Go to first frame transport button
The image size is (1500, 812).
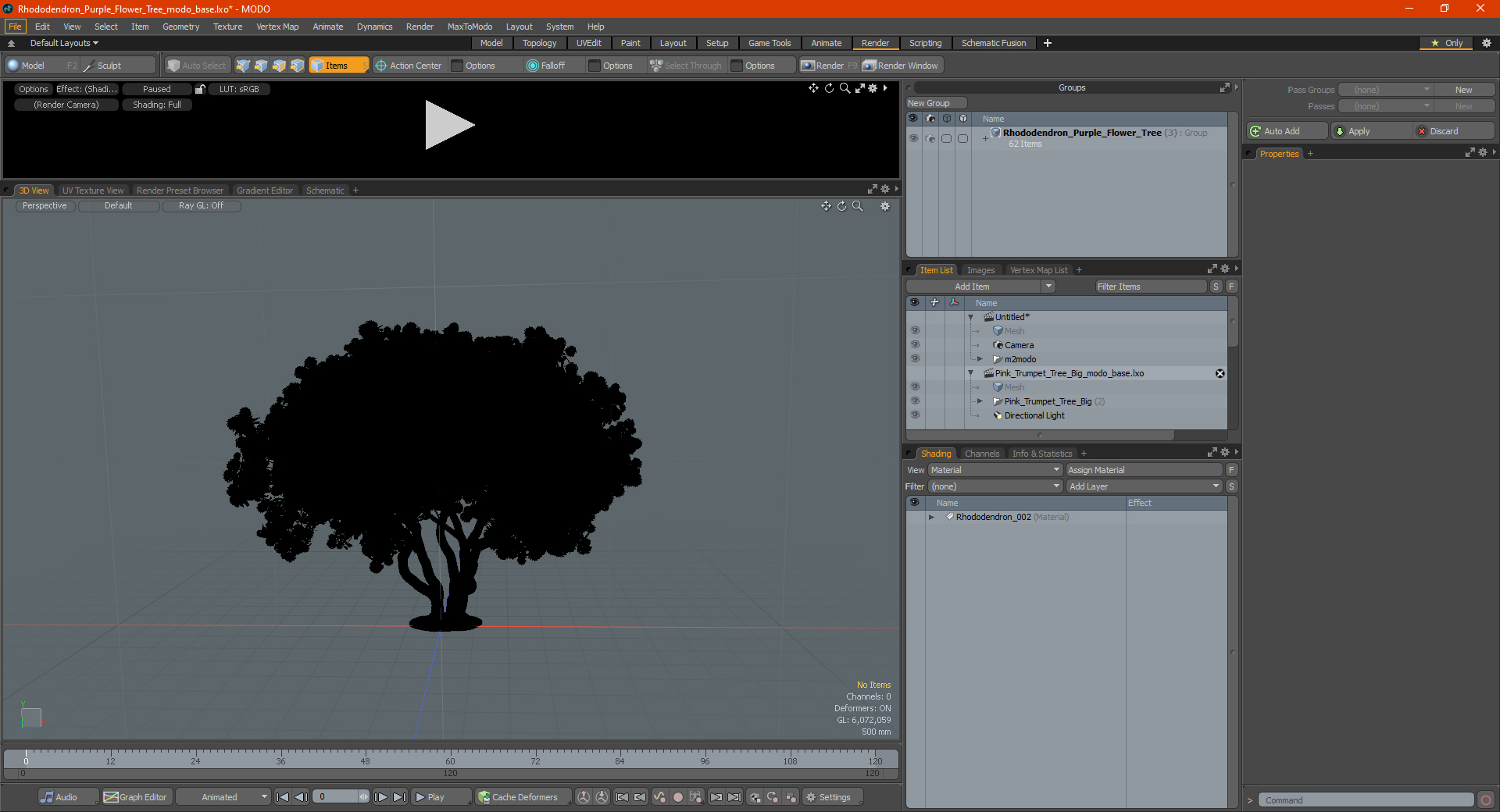[283, 797]
